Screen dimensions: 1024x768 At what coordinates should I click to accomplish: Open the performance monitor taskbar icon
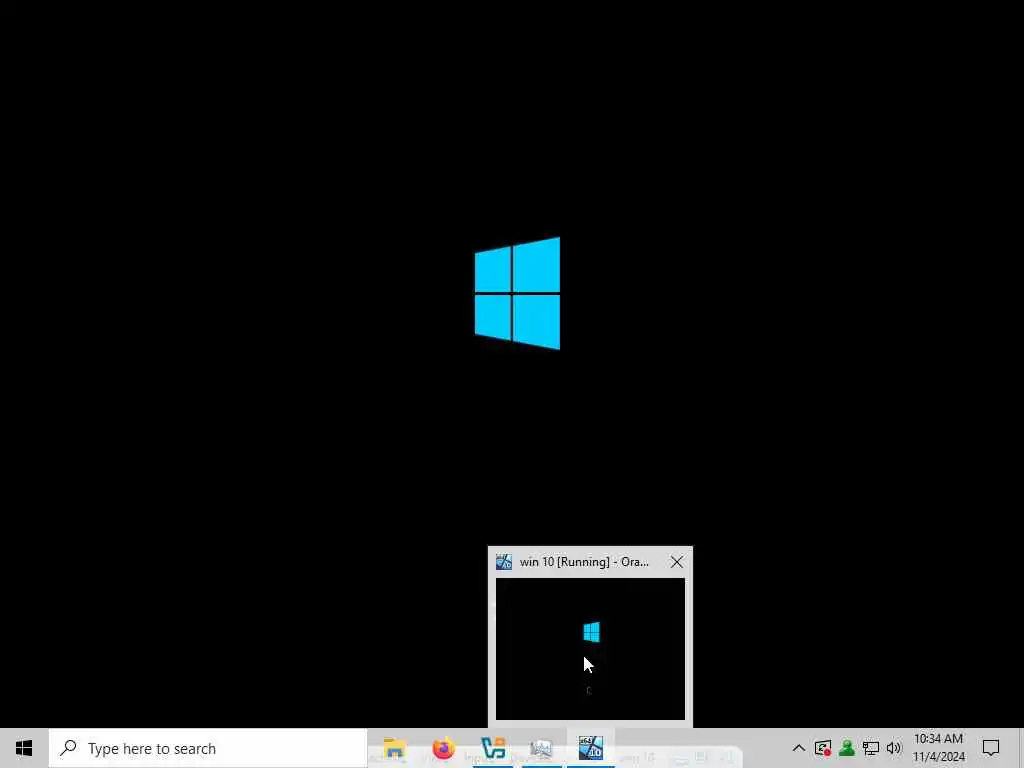(x=541, y=748)
